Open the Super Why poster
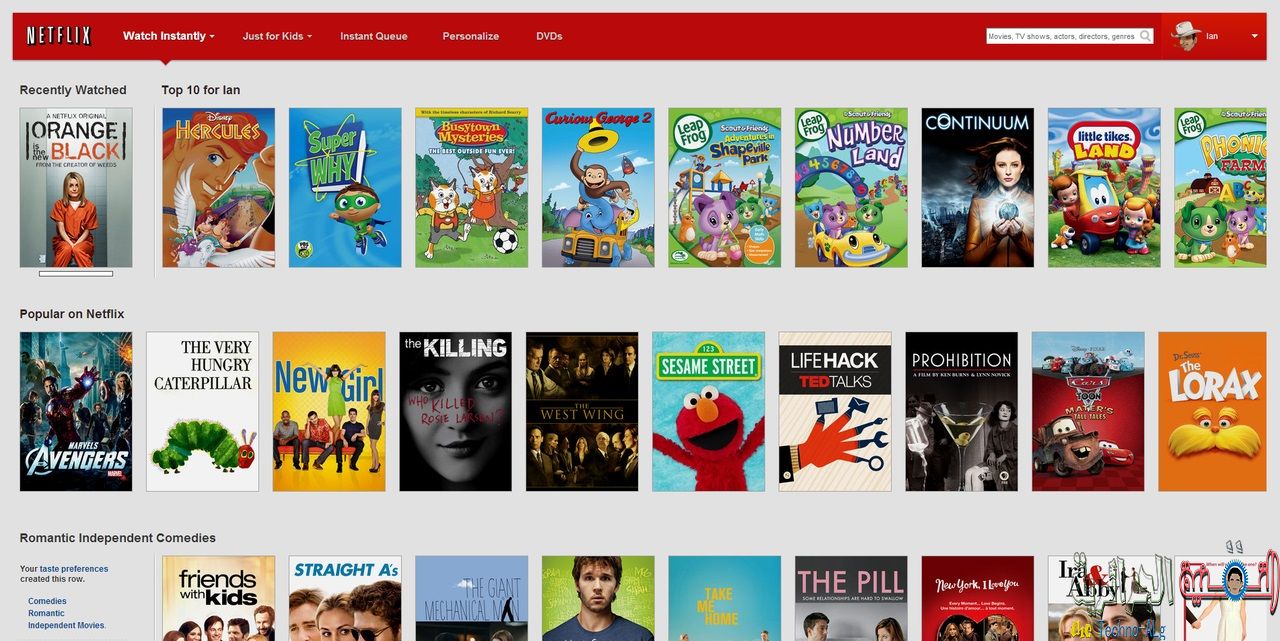 pos(345,188)
